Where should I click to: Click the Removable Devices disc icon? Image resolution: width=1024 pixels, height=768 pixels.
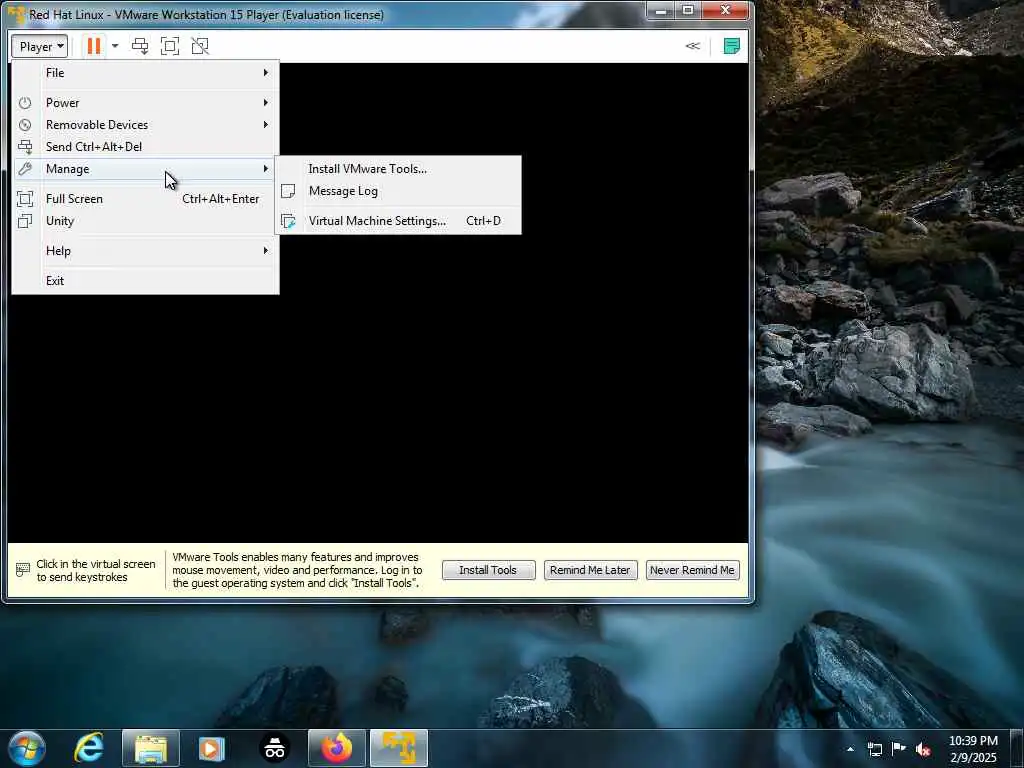25,125
